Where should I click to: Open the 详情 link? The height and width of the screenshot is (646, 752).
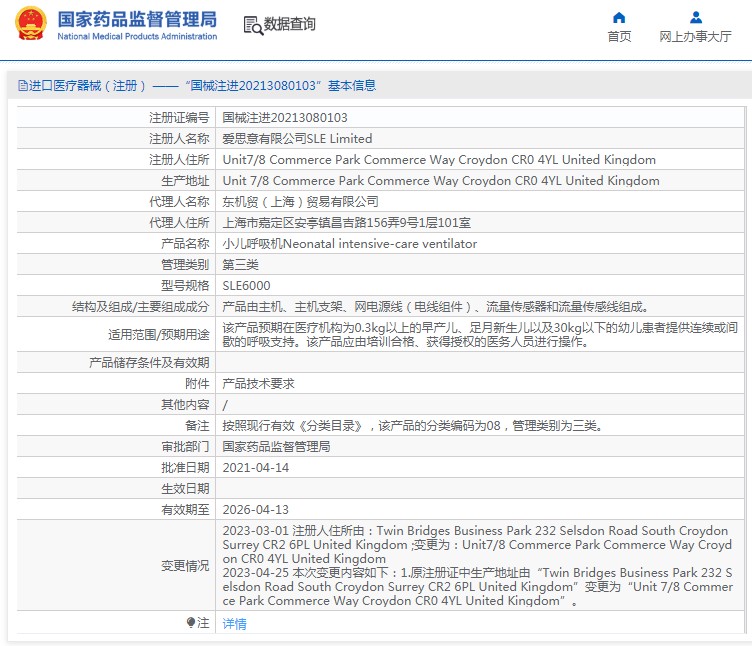(x=234, y=624)
